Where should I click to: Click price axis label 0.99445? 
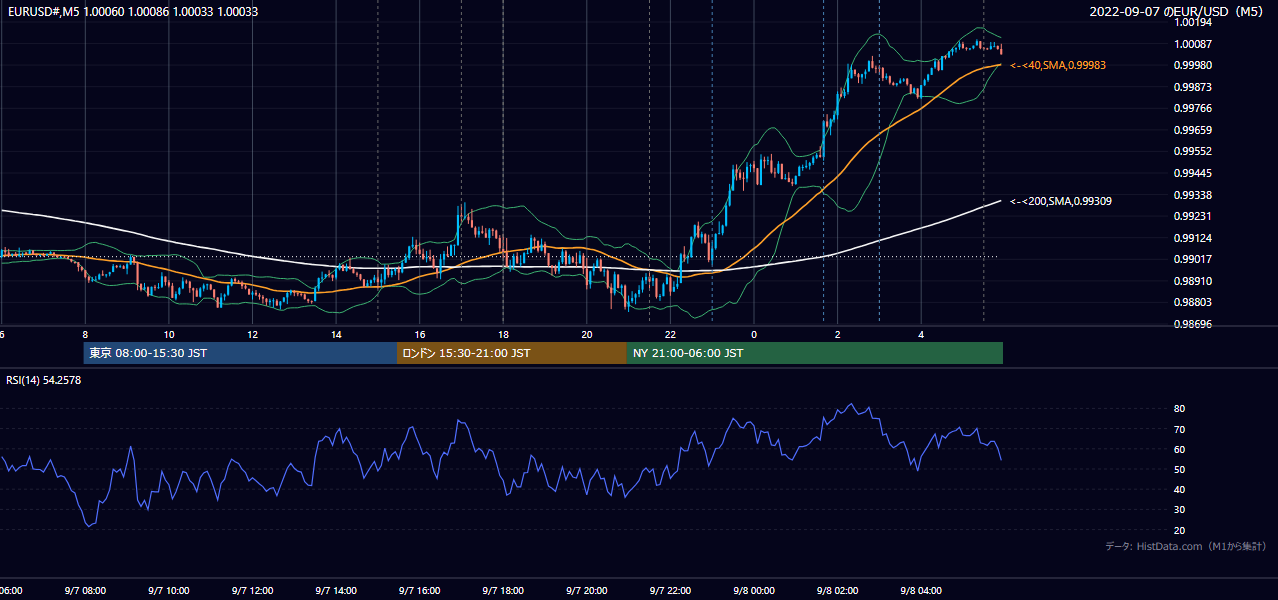[x=1193, y=173]
